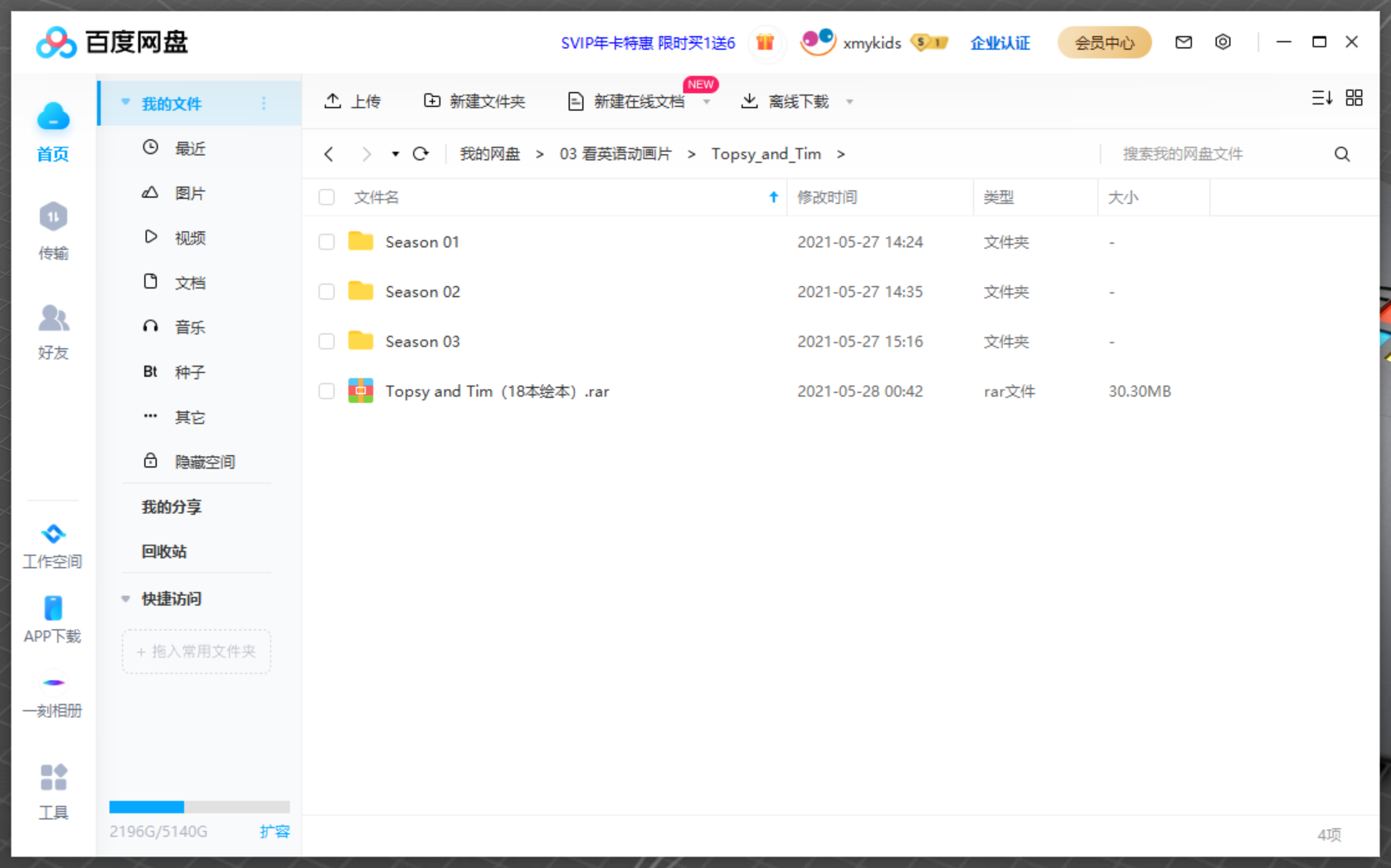The image size is (1391, 868).
Task: Click the 上传 upload button
Action: 353,101
